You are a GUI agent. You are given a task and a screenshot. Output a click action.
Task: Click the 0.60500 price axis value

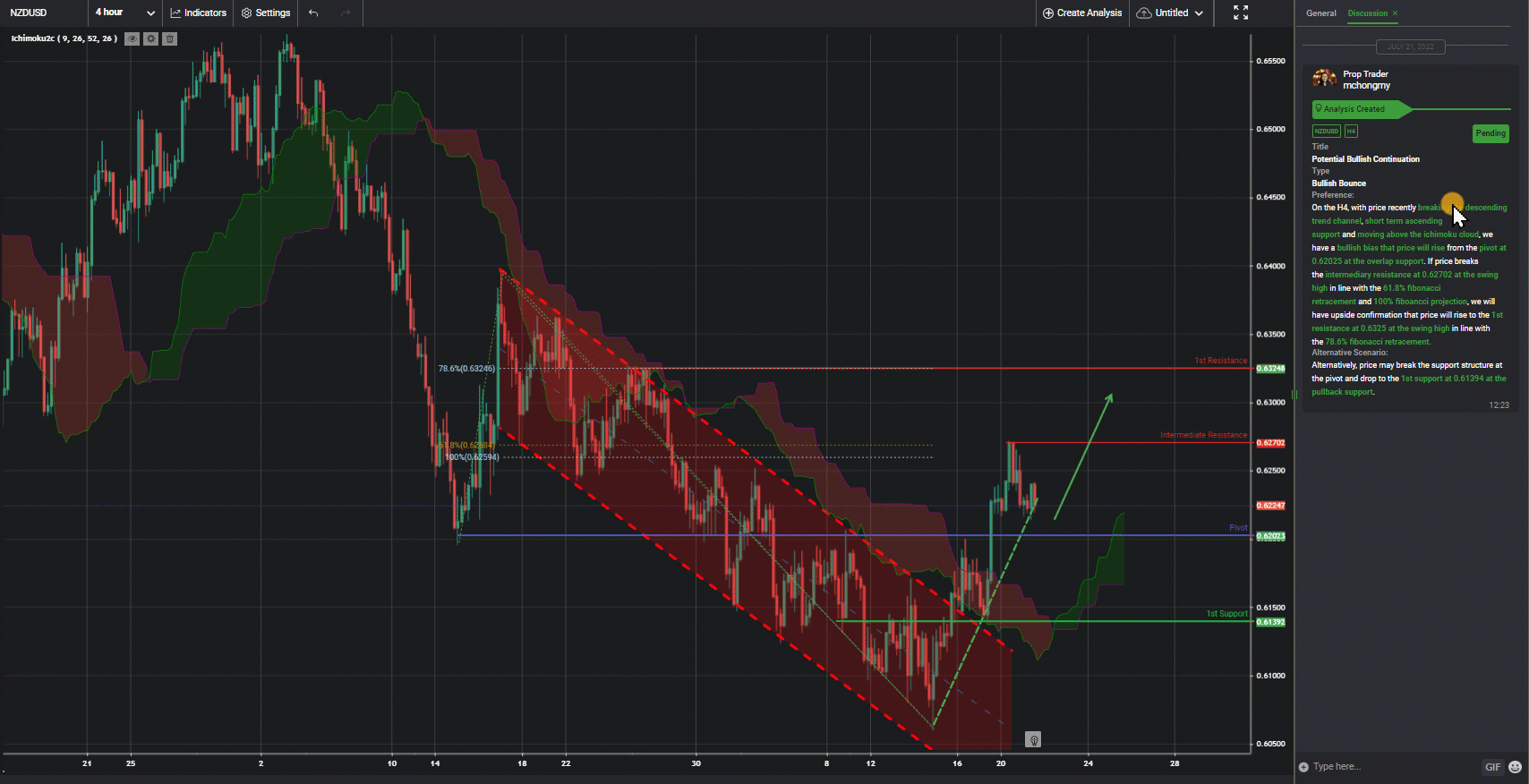[1270, 744]
